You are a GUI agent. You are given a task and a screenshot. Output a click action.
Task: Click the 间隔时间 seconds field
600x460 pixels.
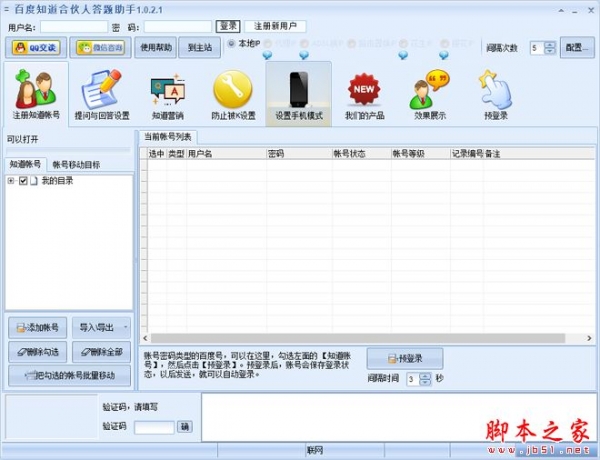(413, 379)
